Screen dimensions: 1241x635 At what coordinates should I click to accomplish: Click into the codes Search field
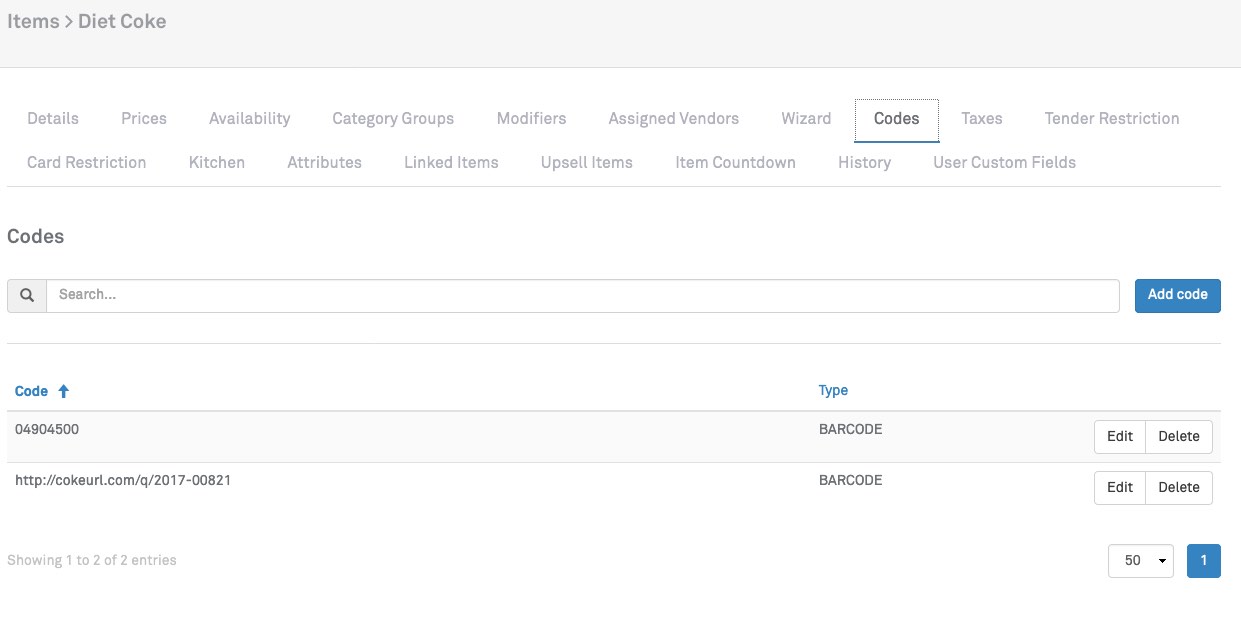click(x=582, y=295)
